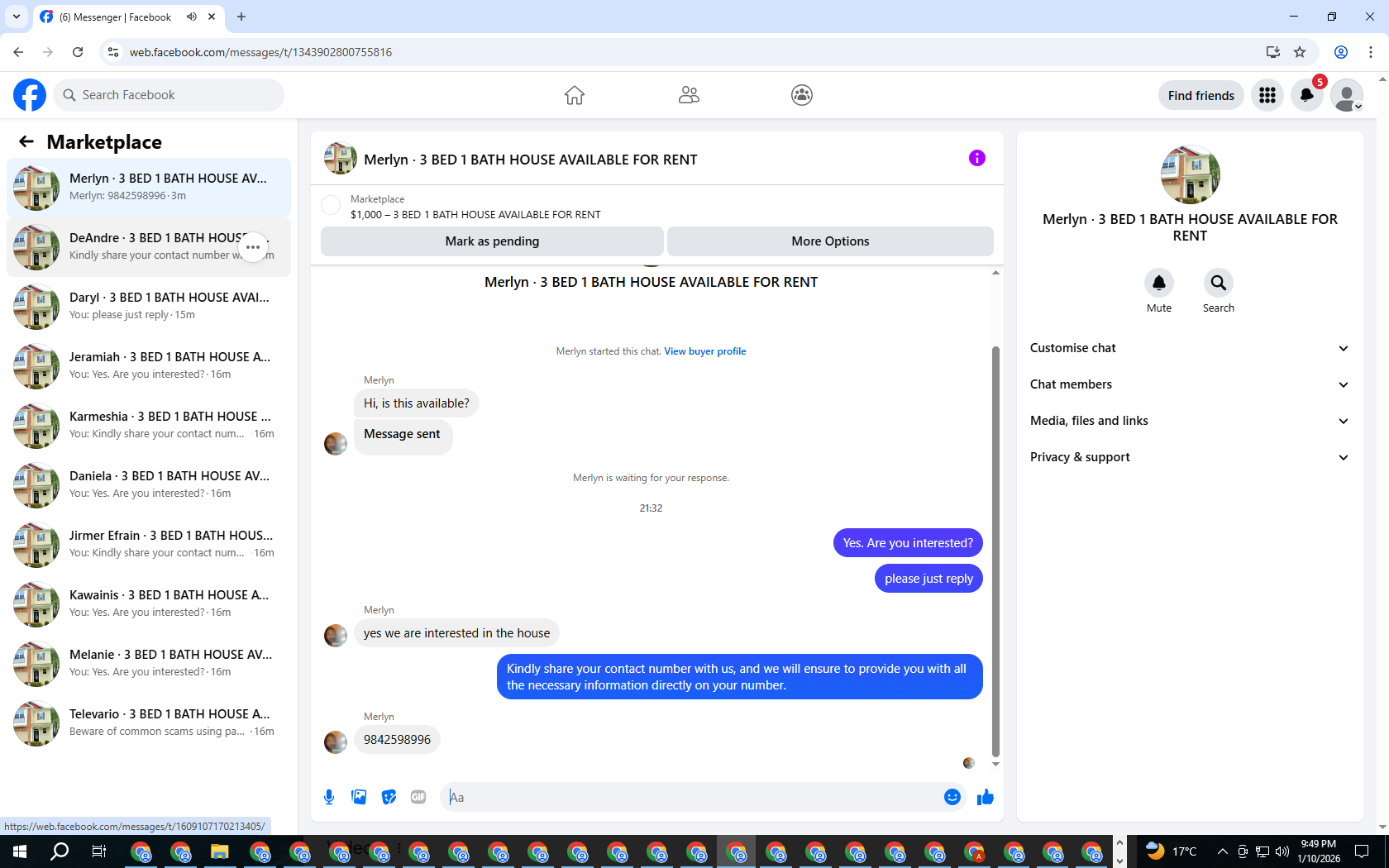
Task: Open emoji picker in message box
Action: click(x=952, y=797)
